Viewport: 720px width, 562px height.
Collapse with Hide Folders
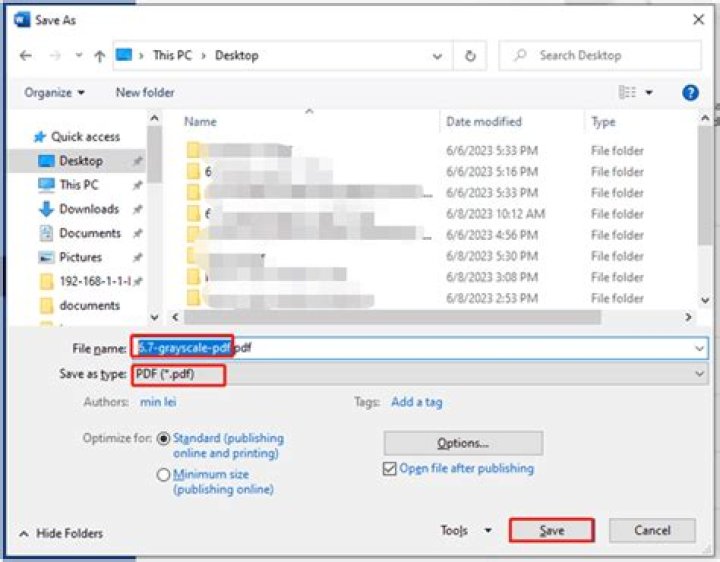pos(61,534)
